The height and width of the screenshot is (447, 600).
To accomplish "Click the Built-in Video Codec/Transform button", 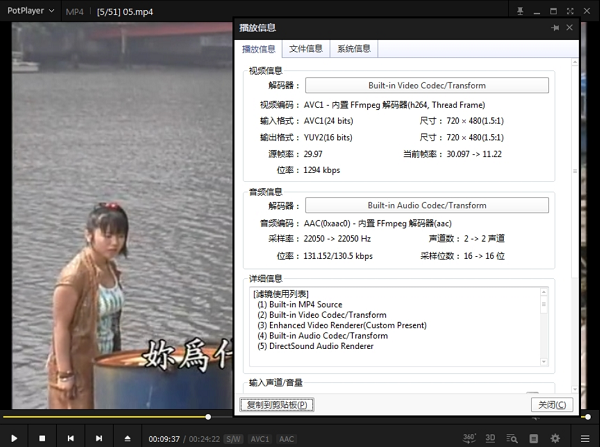I will pos(428,86).
